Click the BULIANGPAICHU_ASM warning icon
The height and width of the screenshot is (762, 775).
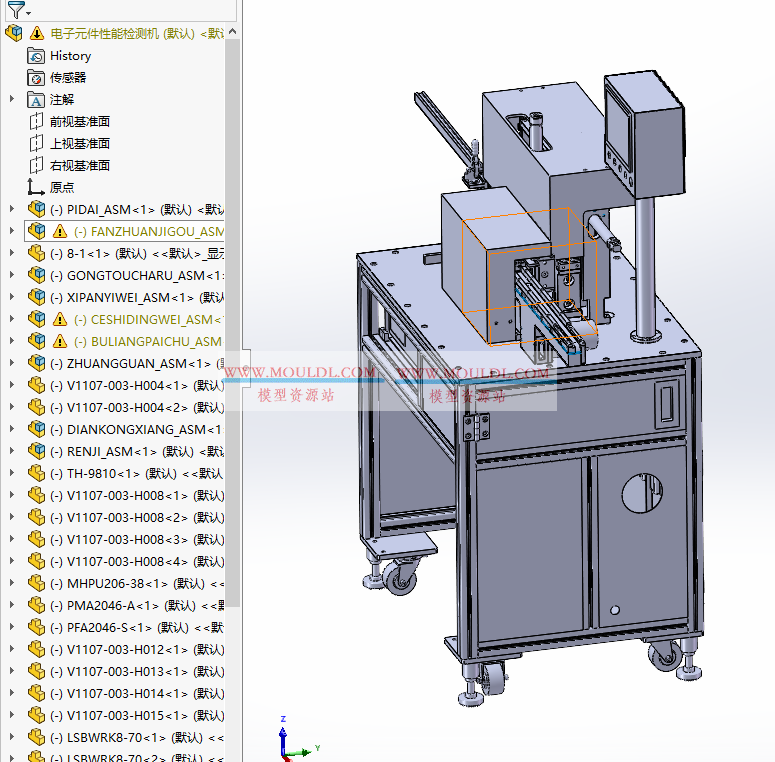pyautogui.click(x=59, y=341)
